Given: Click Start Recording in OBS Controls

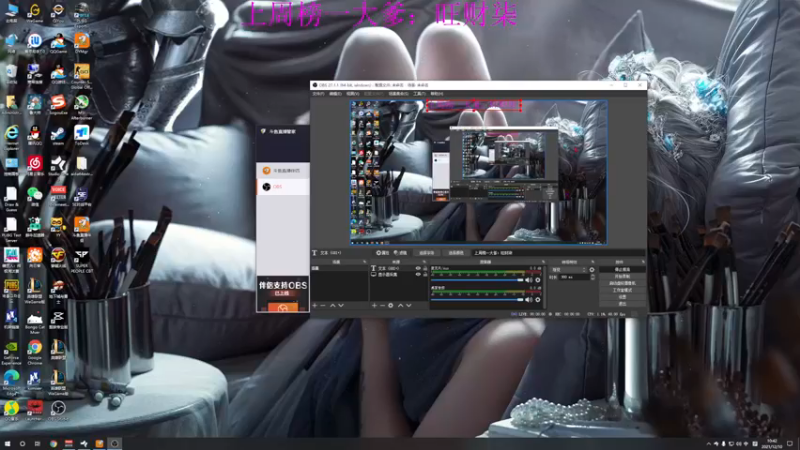Looking at the screenshot, I should pos(622,276).
